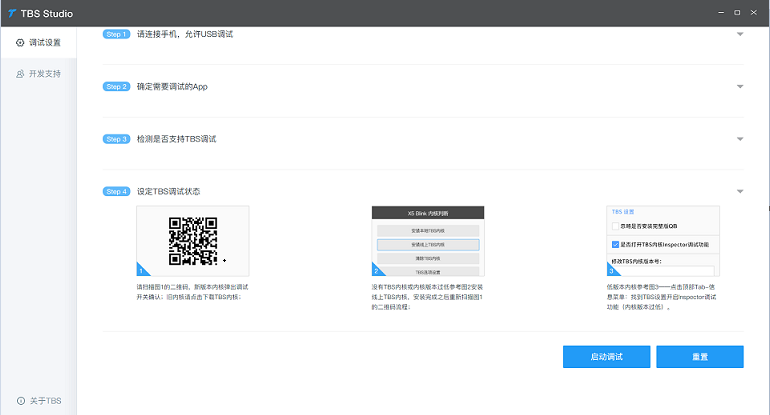Expand the Step 2 choose App section
The image size is (770, 415).
[739, 87]
